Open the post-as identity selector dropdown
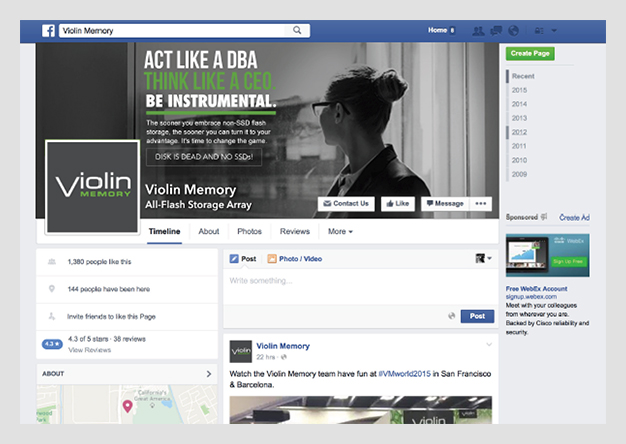626x444 pixels. coord(483,258)
